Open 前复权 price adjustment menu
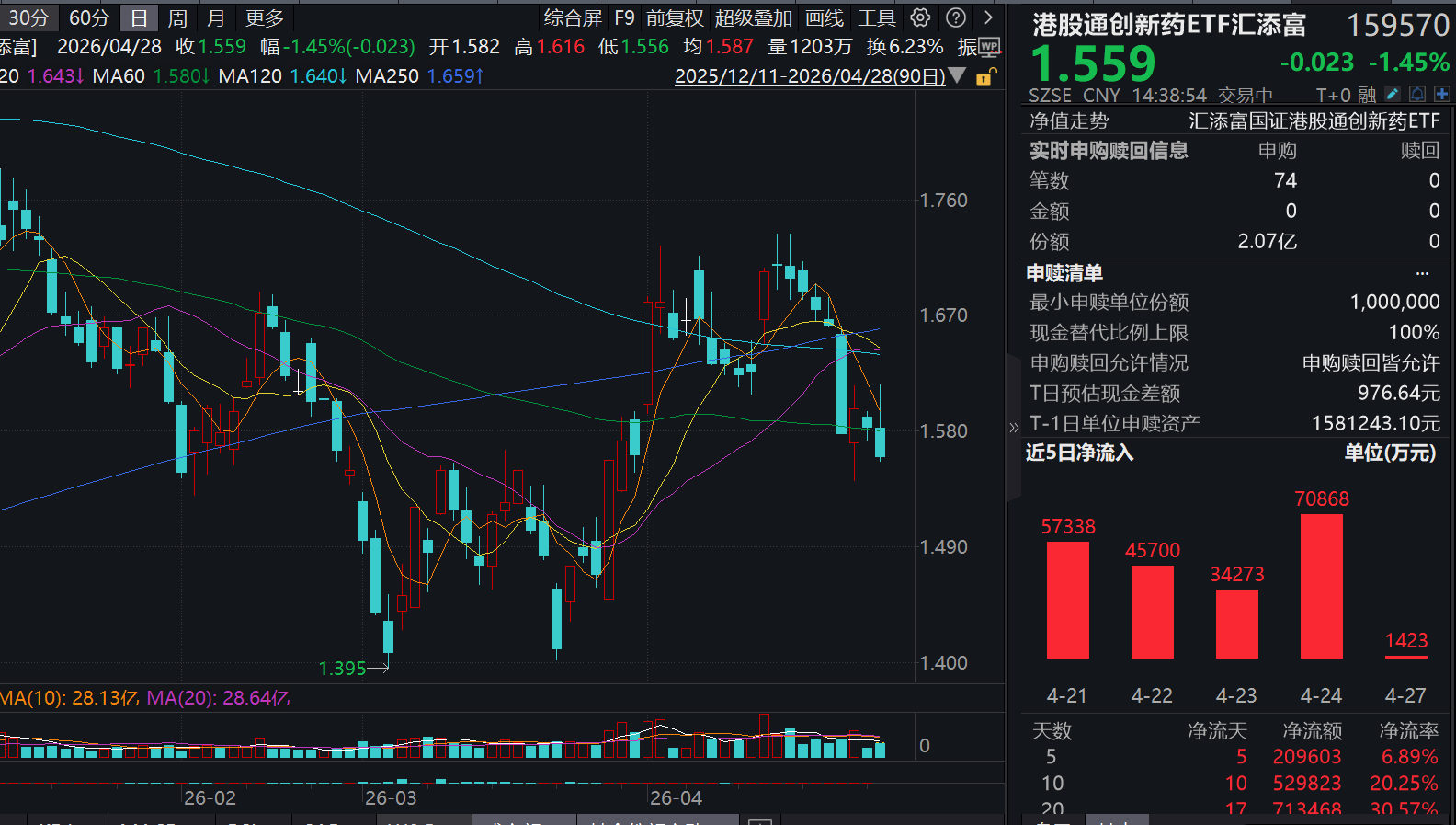The height and width of the screenshot is (825, 1456). 675,17
